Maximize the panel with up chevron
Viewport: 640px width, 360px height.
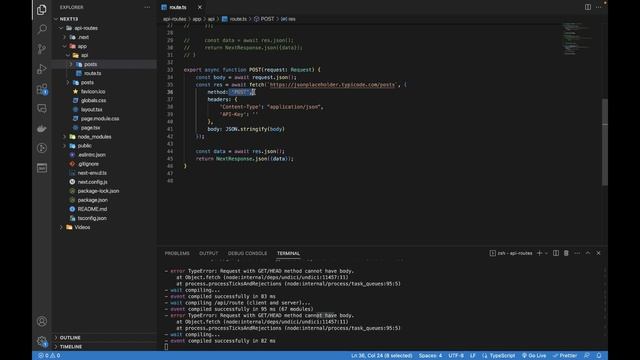click(x=588, y=253)
